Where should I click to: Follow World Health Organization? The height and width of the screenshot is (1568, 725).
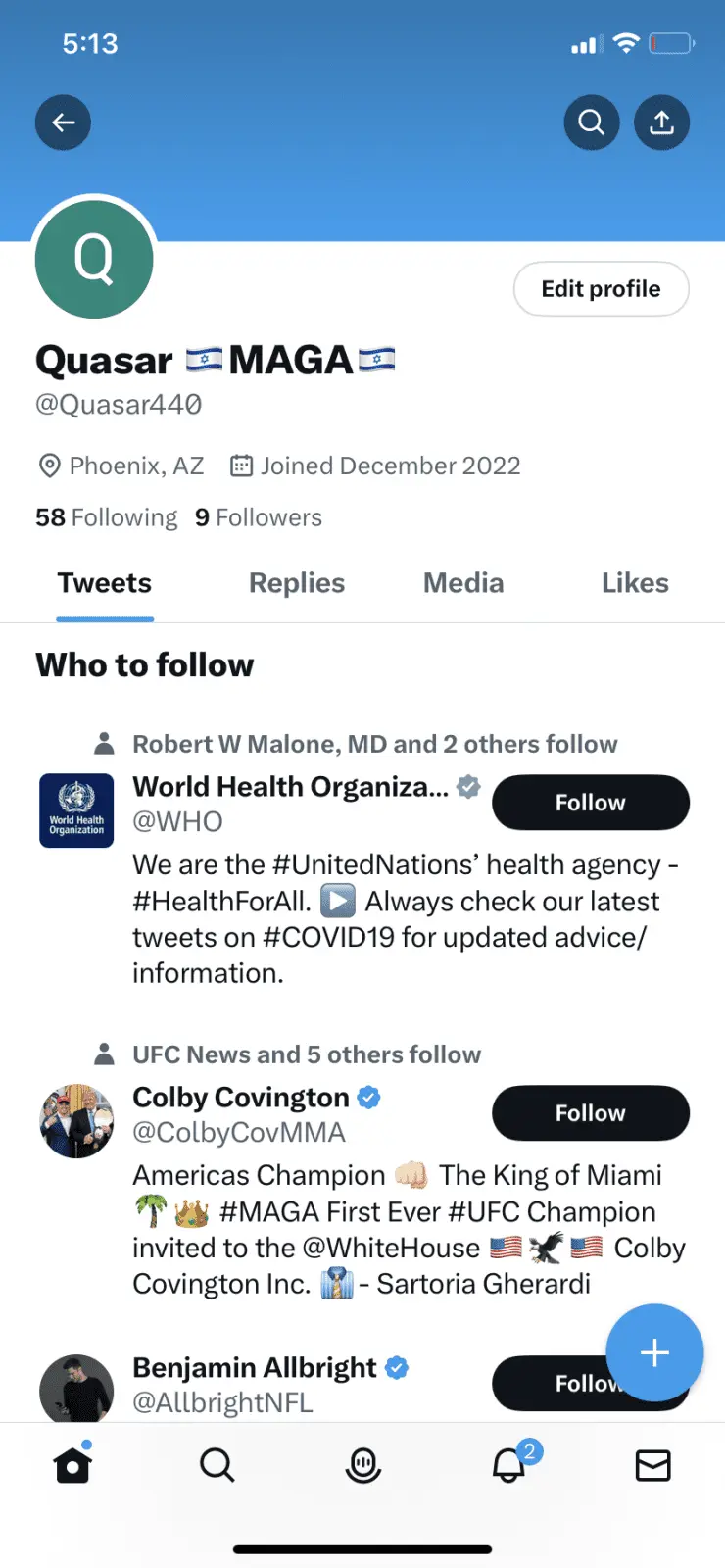coord(590,803)
